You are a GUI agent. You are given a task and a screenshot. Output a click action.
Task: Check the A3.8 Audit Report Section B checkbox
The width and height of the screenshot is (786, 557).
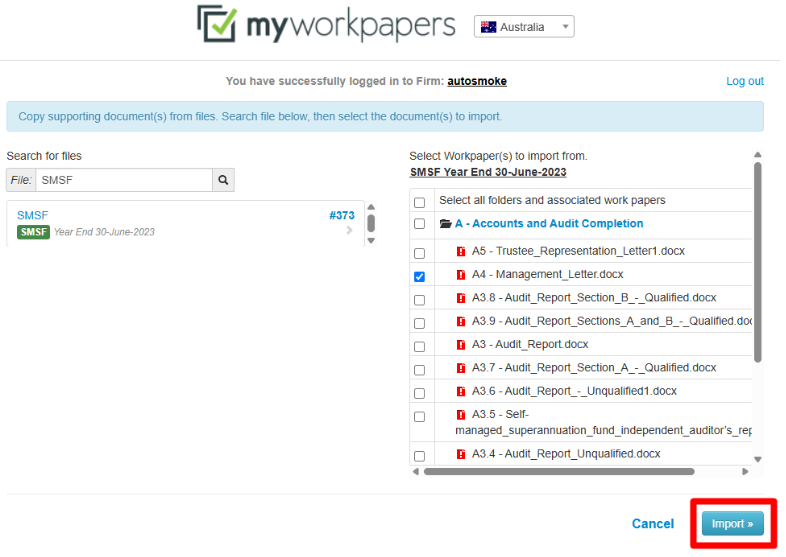click(x=419, y=300)
